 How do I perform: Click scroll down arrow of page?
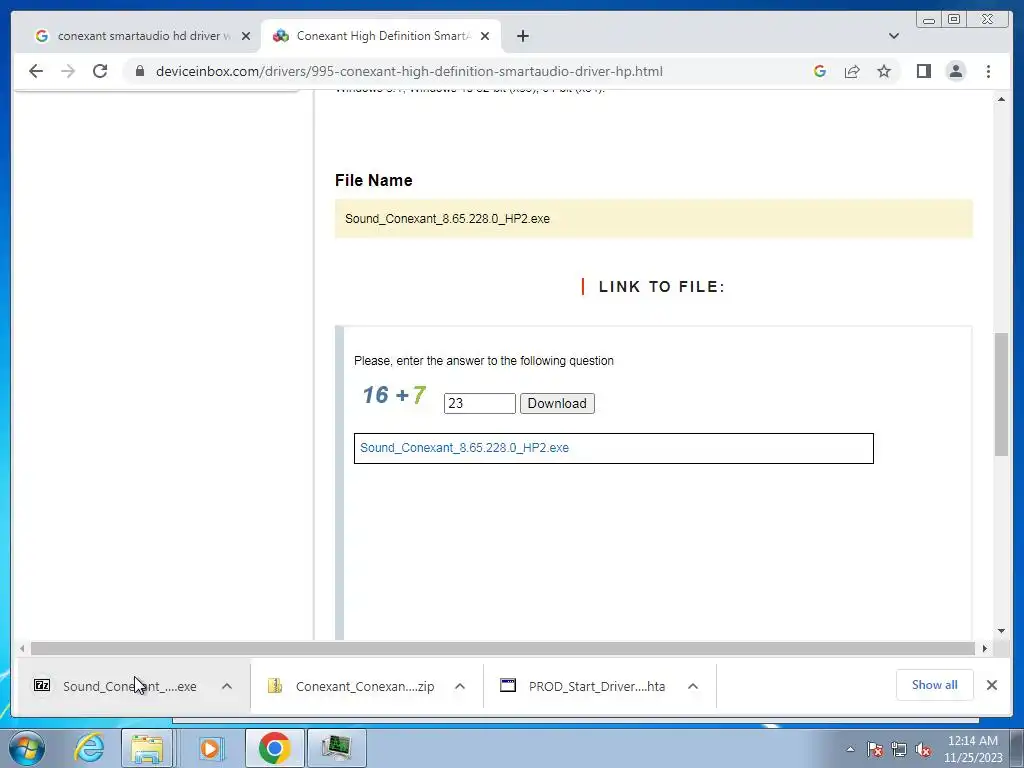1002,631
